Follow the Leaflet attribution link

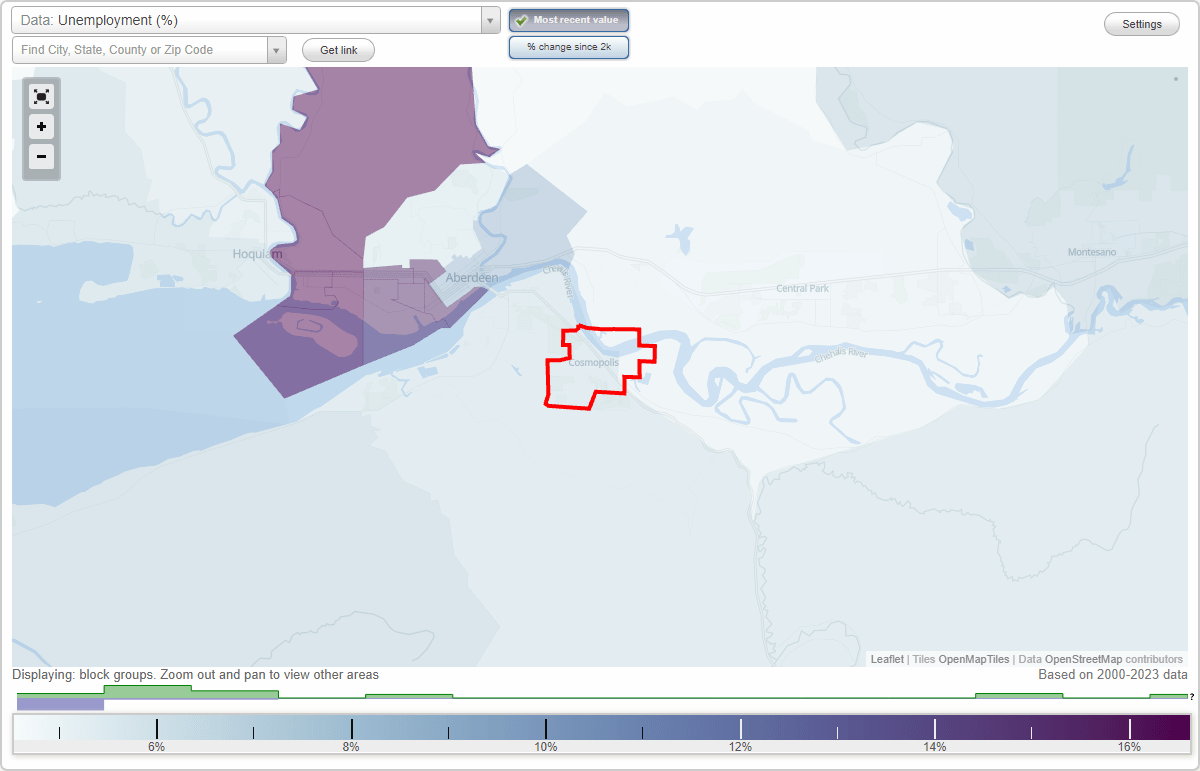pos(887,659)
